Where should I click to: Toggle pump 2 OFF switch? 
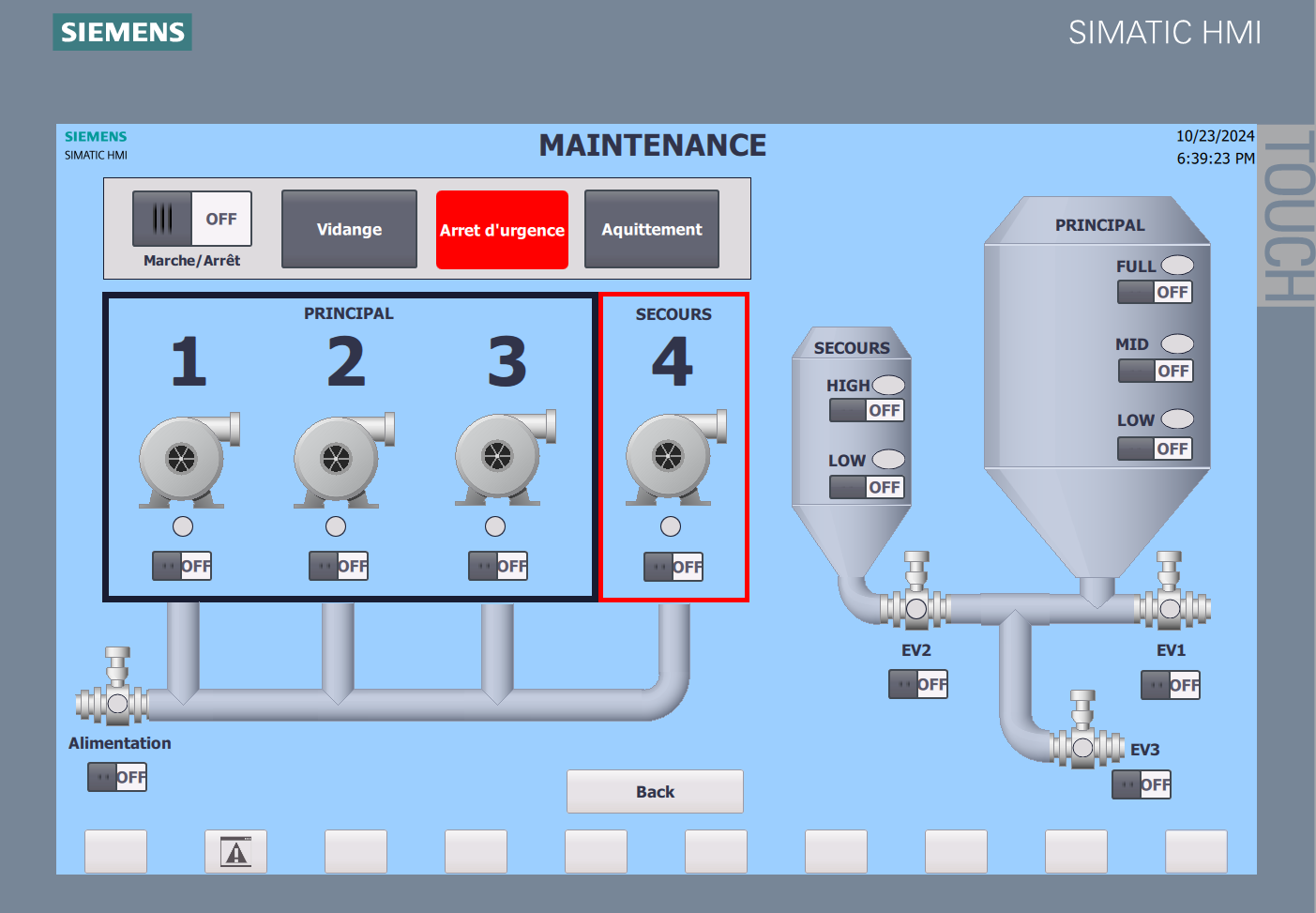coord(339,566)
